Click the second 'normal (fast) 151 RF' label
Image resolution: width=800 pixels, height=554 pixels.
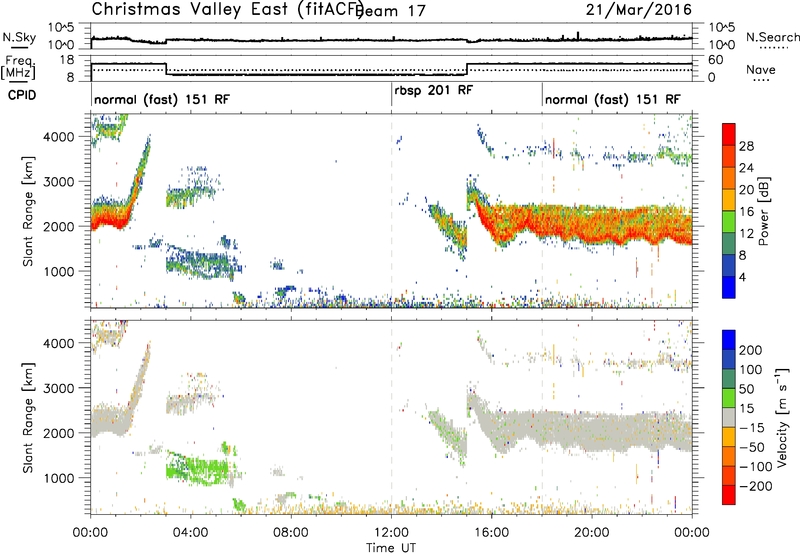coord(612,99)
